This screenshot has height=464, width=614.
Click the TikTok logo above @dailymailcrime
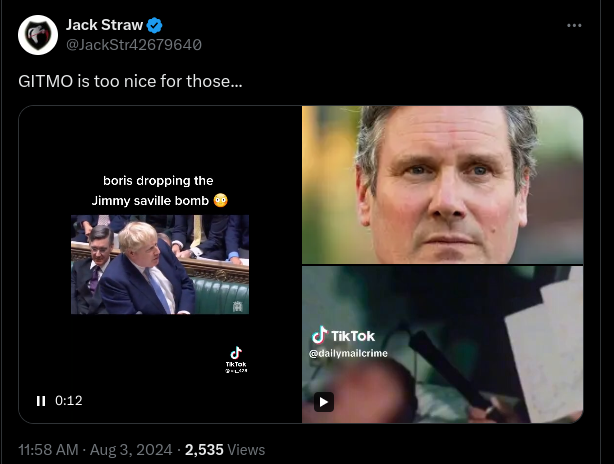pyautogui.click(x=342, y=336)
